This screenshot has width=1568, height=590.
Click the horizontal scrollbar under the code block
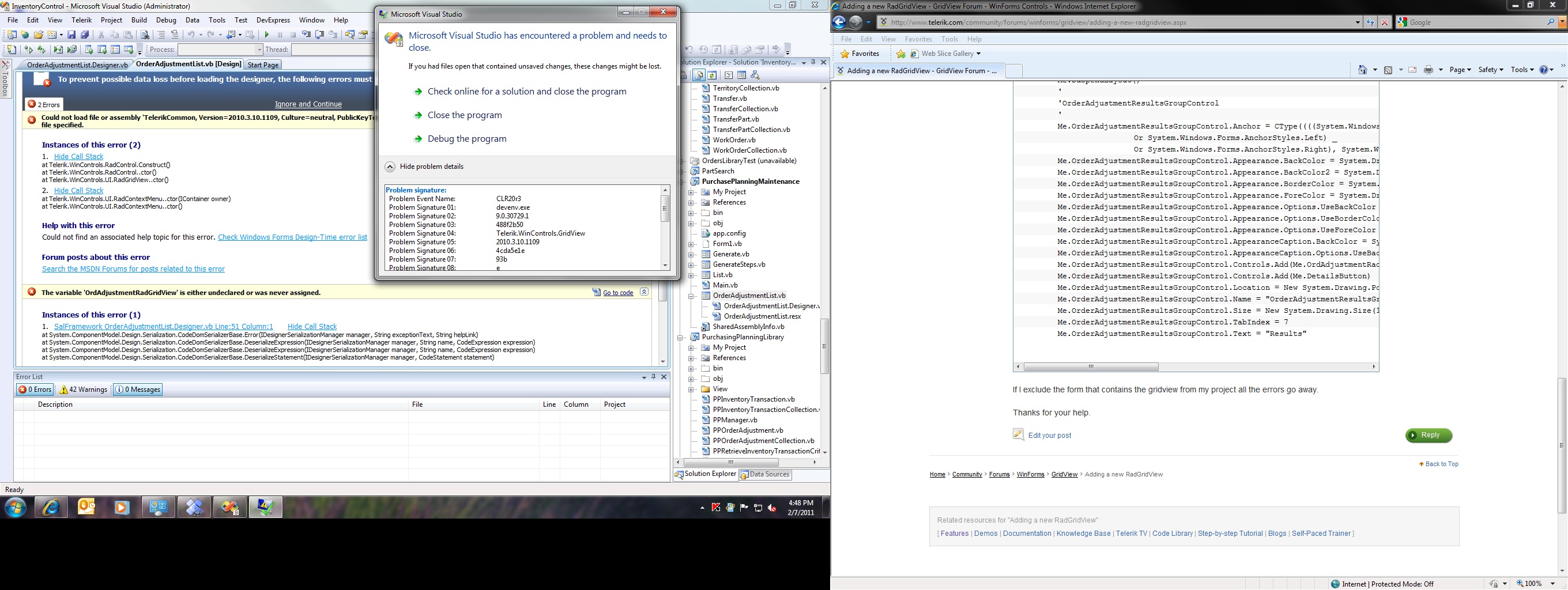[1196, 368]
